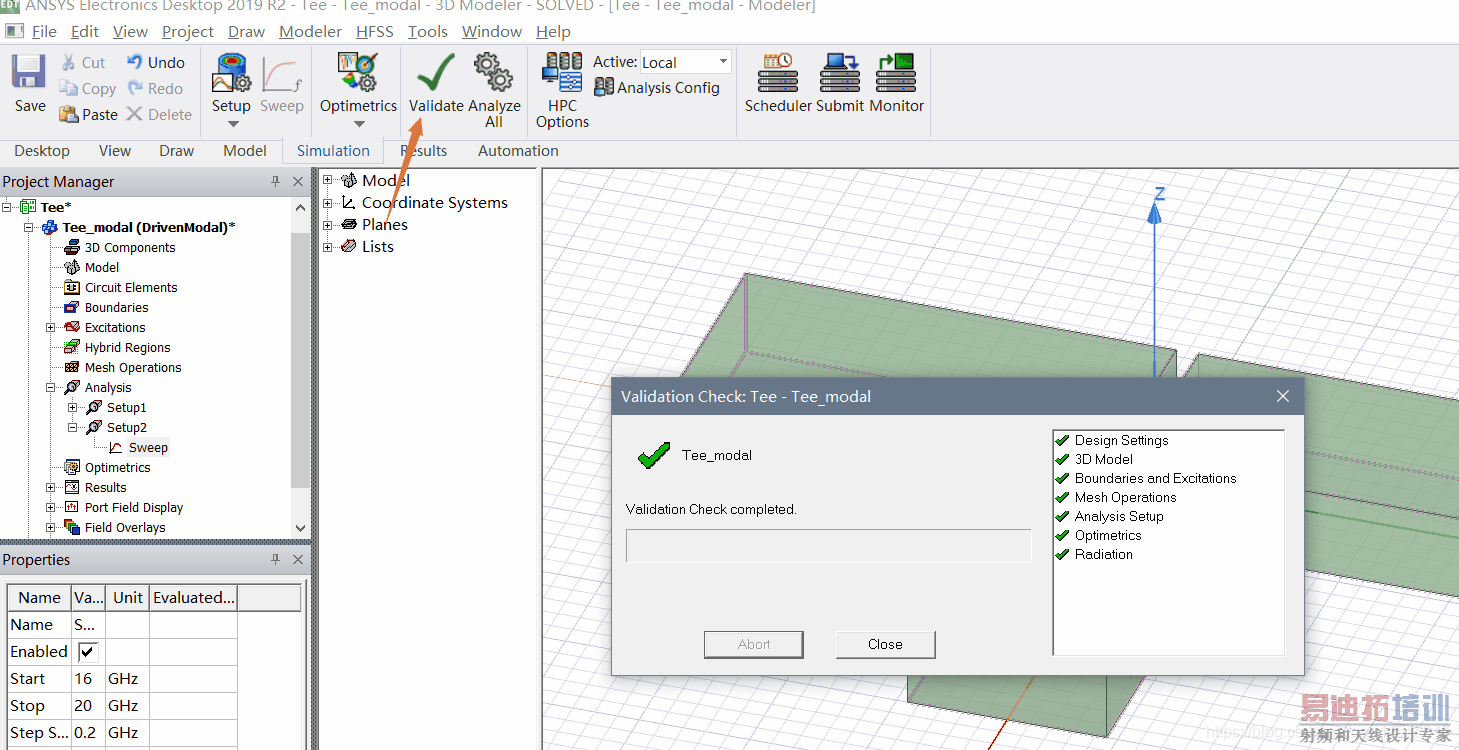Switch to the Desktop ribbon tab
The height and width of the screenshot is (750, 1459).
(x=42, y=151)
